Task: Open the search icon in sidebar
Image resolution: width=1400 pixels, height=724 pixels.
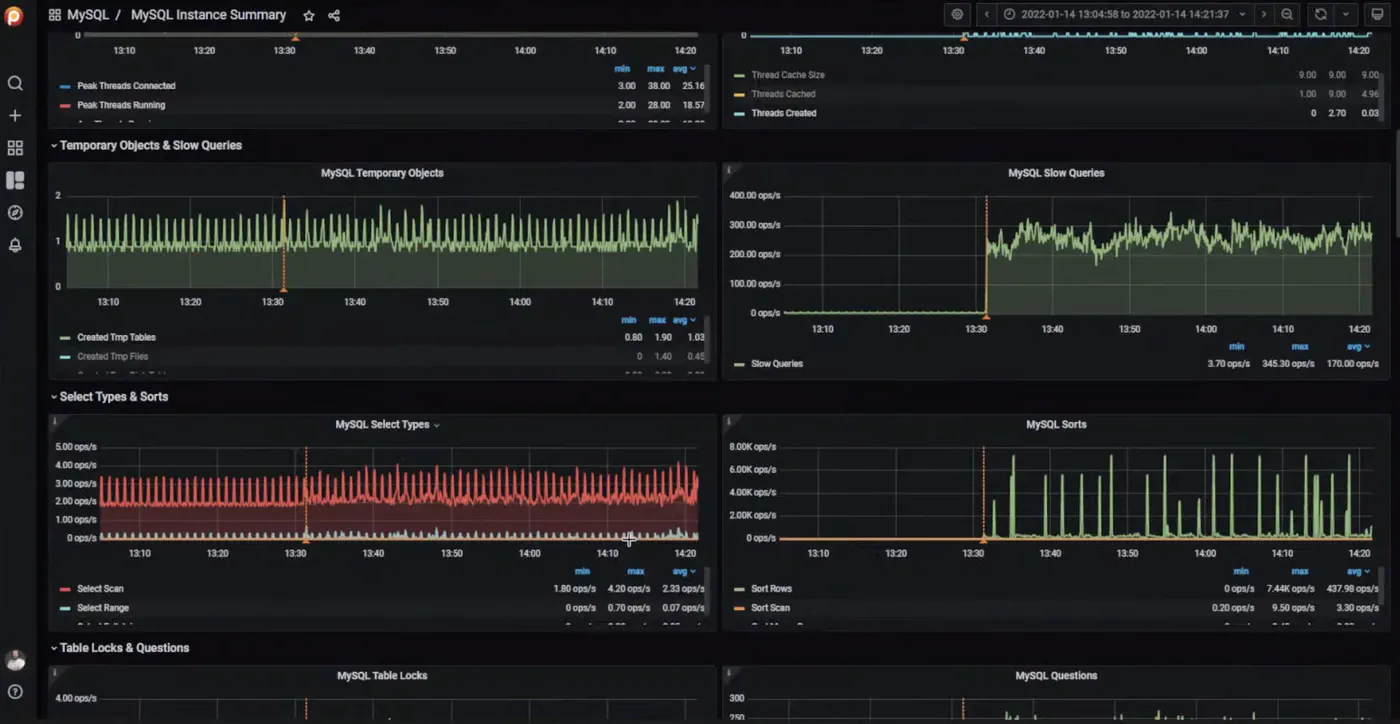Action: 15,83
